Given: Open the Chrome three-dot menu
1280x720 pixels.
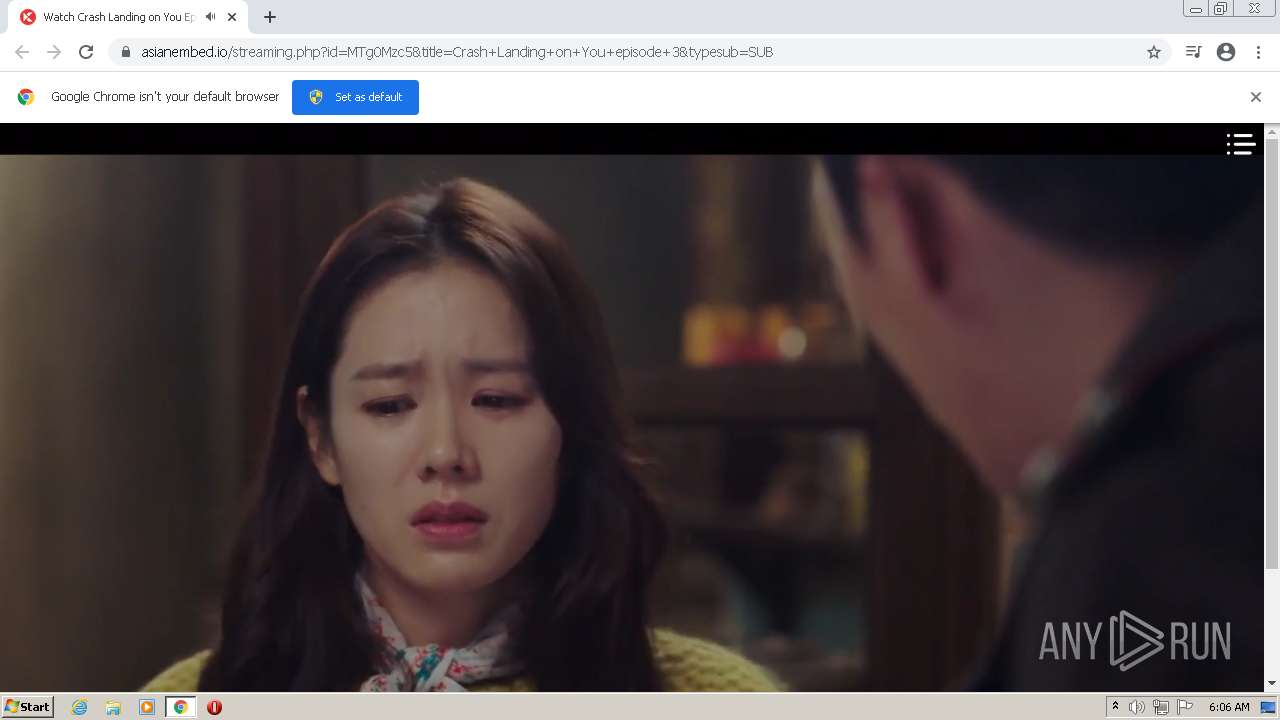Looking at the screenshot, I should (1258, 52).
